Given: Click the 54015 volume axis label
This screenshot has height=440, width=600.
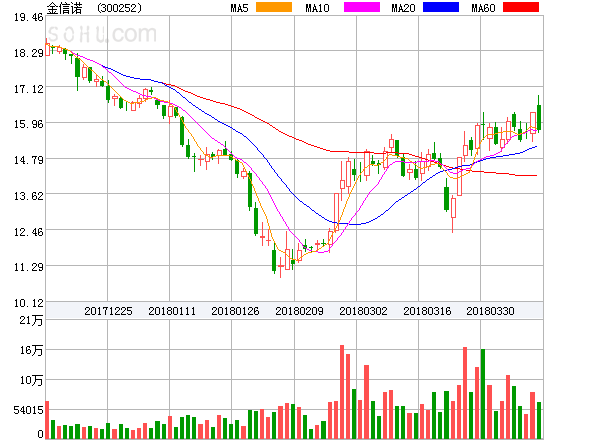Looking at the screenshot, I should coord(29,411).
